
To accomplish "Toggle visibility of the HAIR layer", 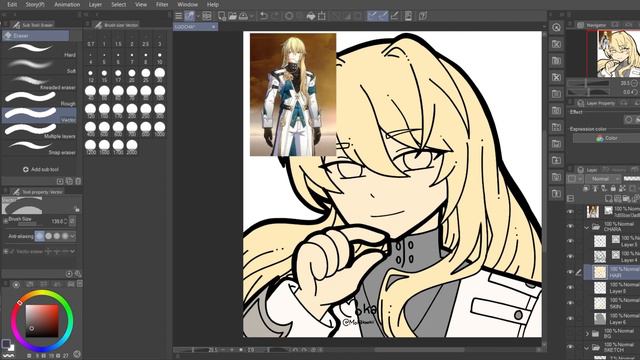I will click(x=571, y=271).
